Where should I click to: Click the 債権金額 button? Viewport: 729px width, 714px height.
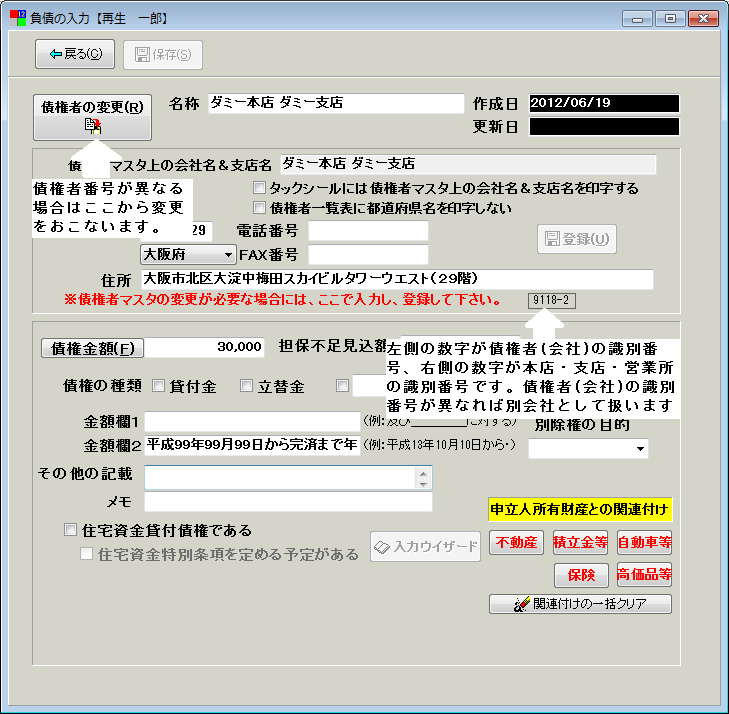pyautogui.click(x=92, y=348)
